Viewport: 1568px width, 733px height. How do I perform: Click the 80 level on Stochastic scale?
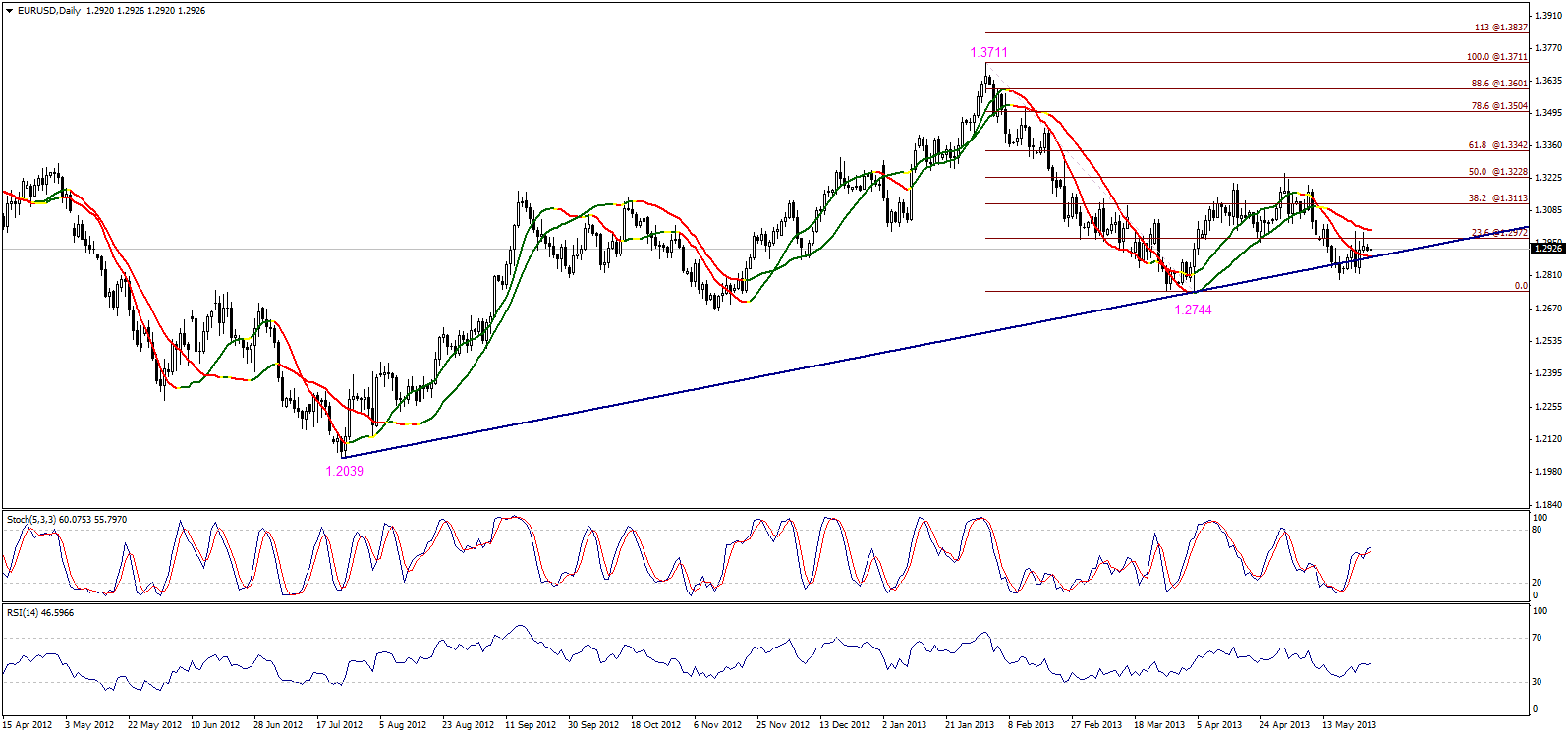[1538, 530]
